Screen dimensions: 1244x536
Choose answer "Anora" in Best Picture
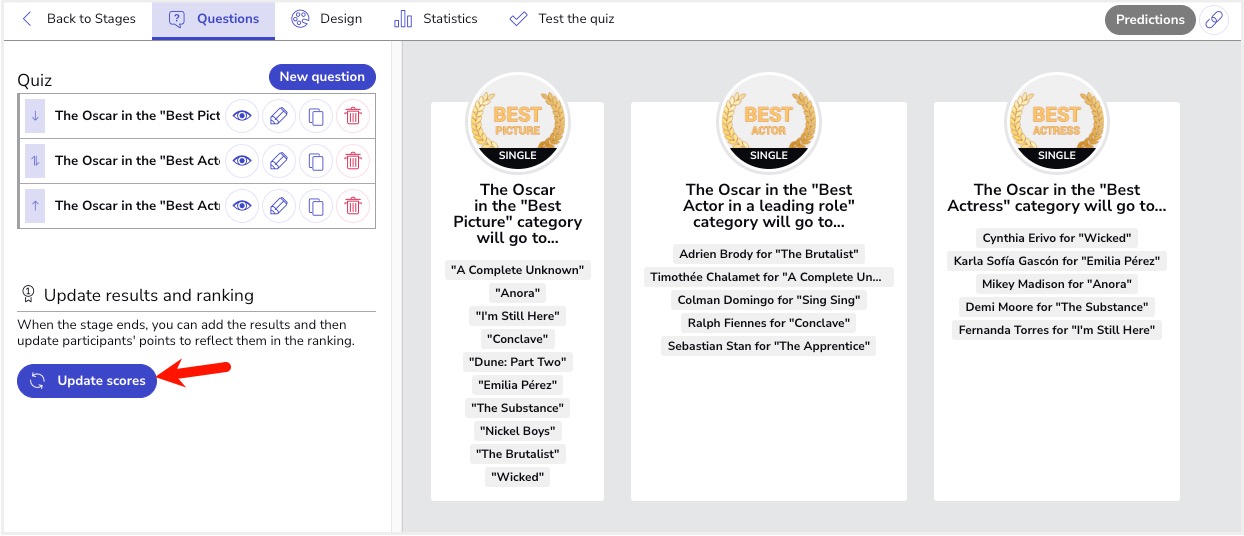point(517,293)
